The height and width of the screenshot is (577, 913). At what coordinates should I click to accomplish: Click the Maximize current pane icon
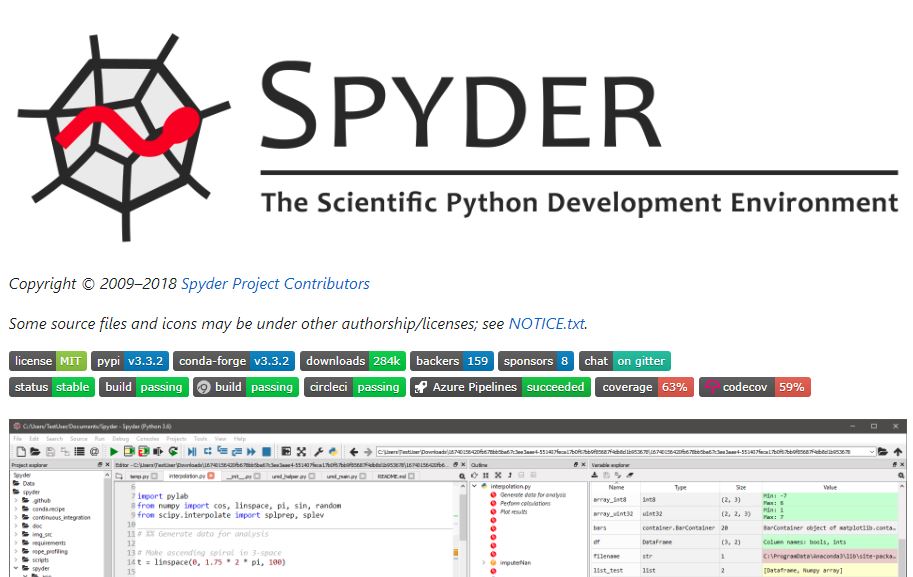point(286,451)
